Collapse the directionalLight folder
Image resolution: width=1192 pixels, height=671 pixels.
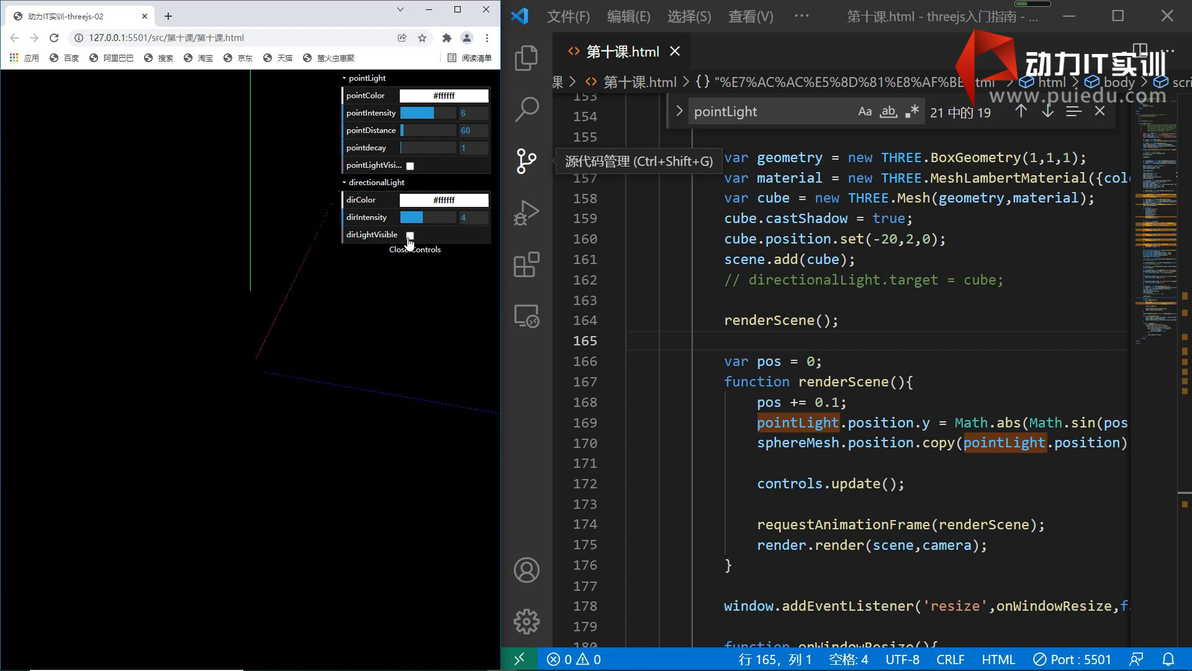coord(375,183)
